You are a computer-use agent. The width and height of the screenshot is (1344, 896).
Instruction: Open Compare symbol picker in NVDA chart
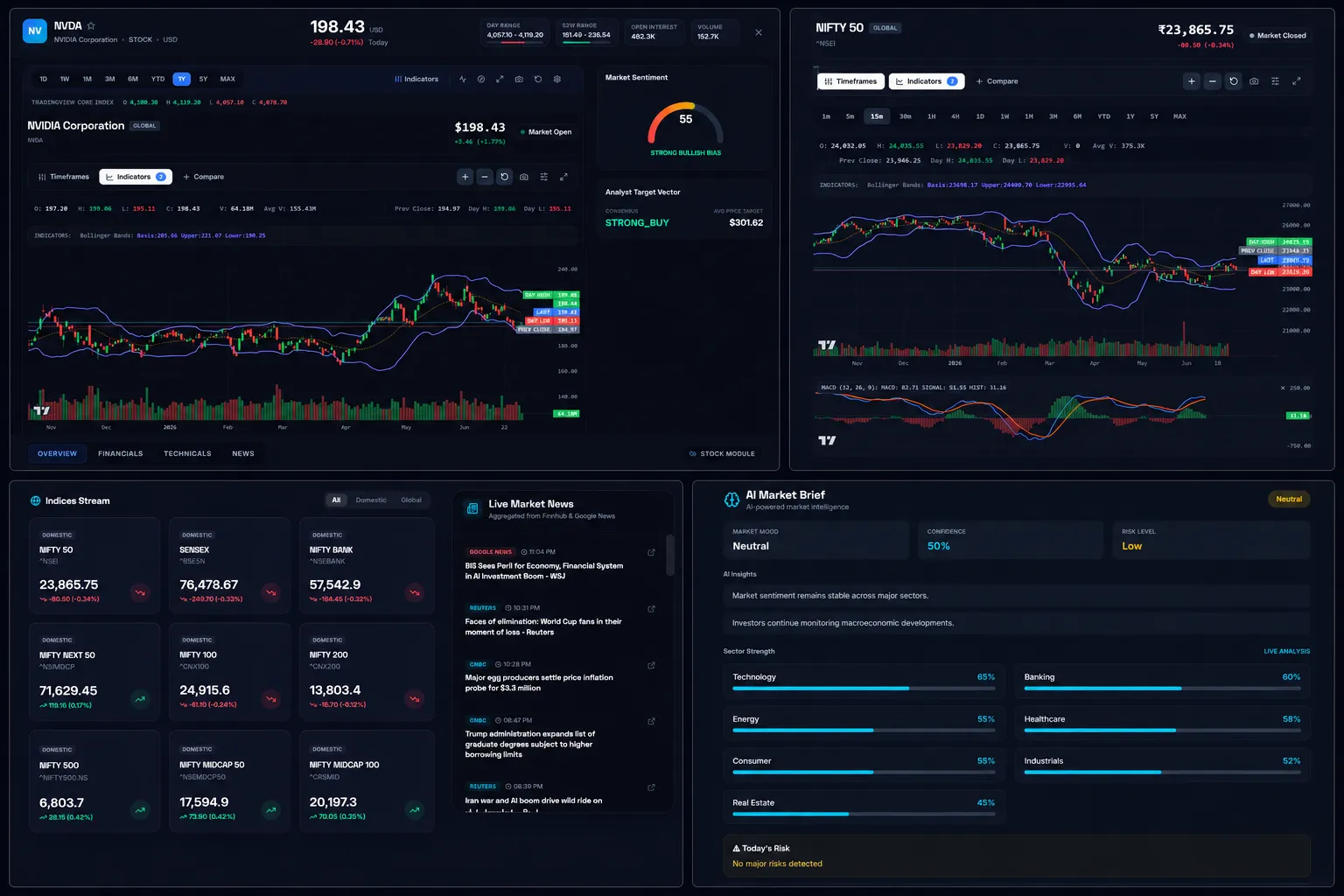(x=203, y=177)
